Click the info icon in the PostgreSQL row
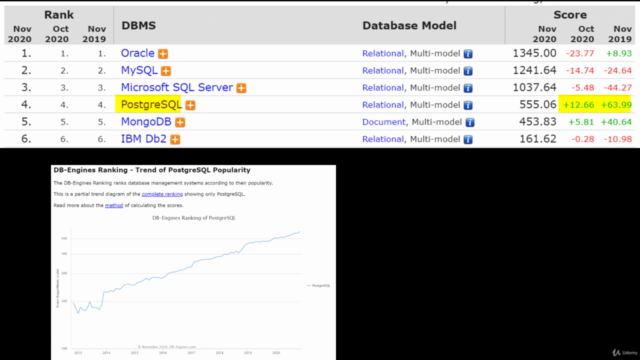The image size is (640, 360). click(468, 105)
